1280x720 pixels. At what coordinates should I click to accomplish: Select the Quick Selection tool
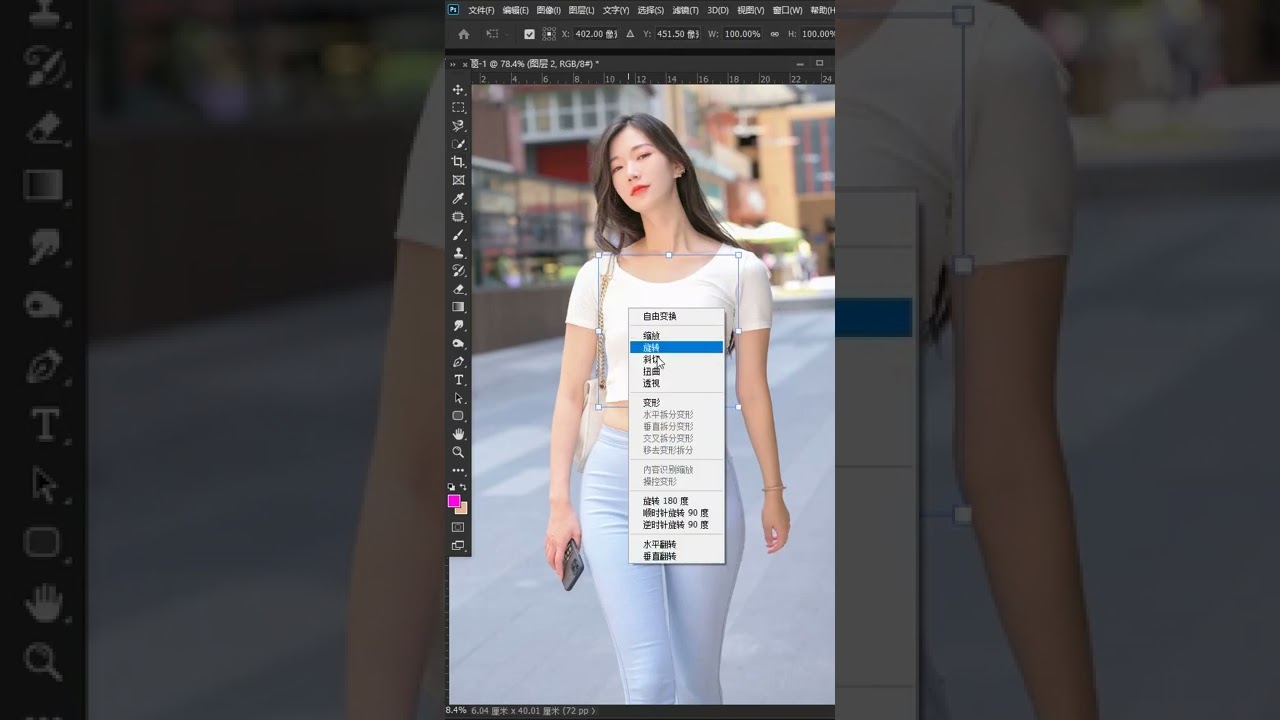pyautogui.click(x=458, y=144)
